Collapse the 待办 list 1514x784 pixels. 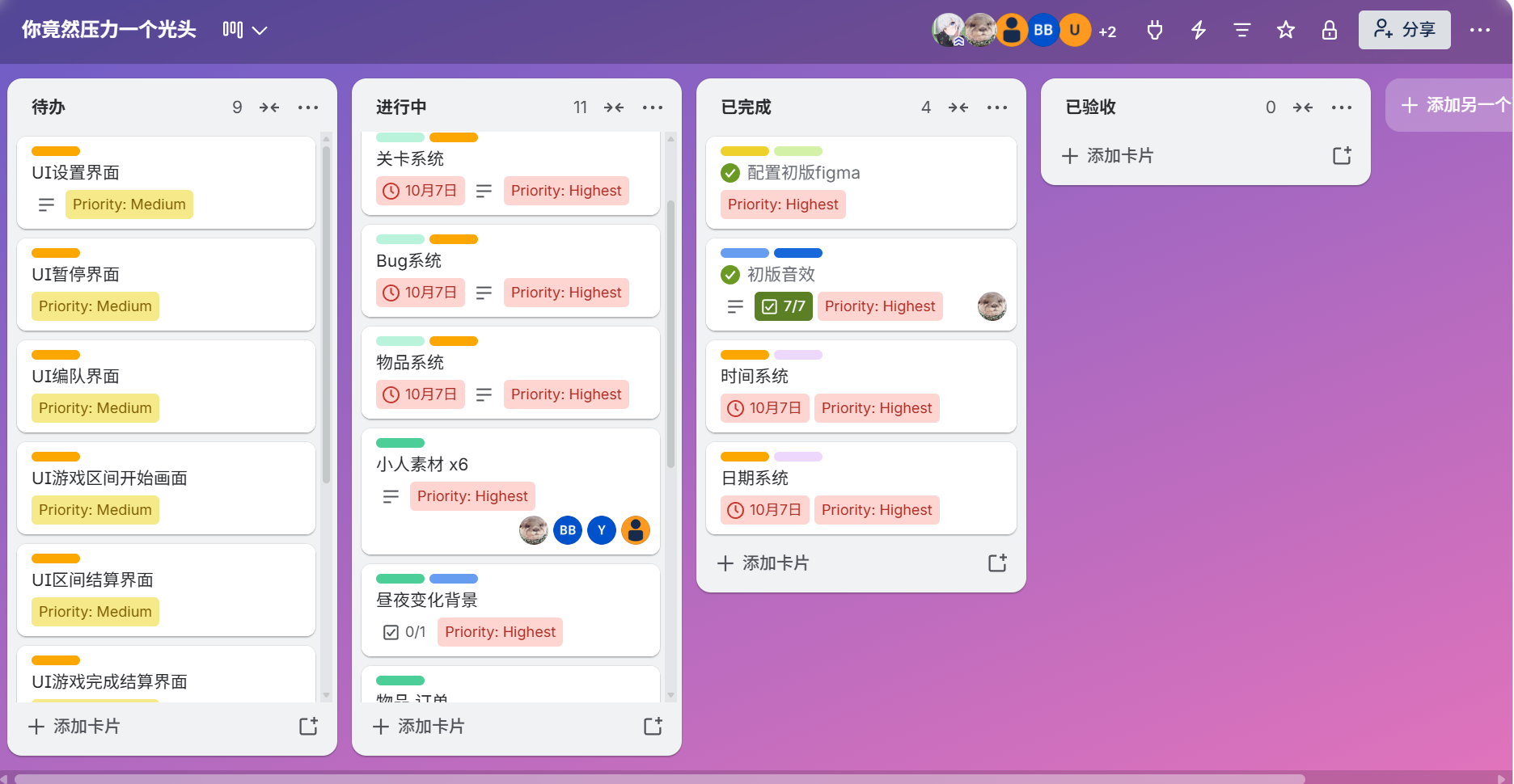269,107
